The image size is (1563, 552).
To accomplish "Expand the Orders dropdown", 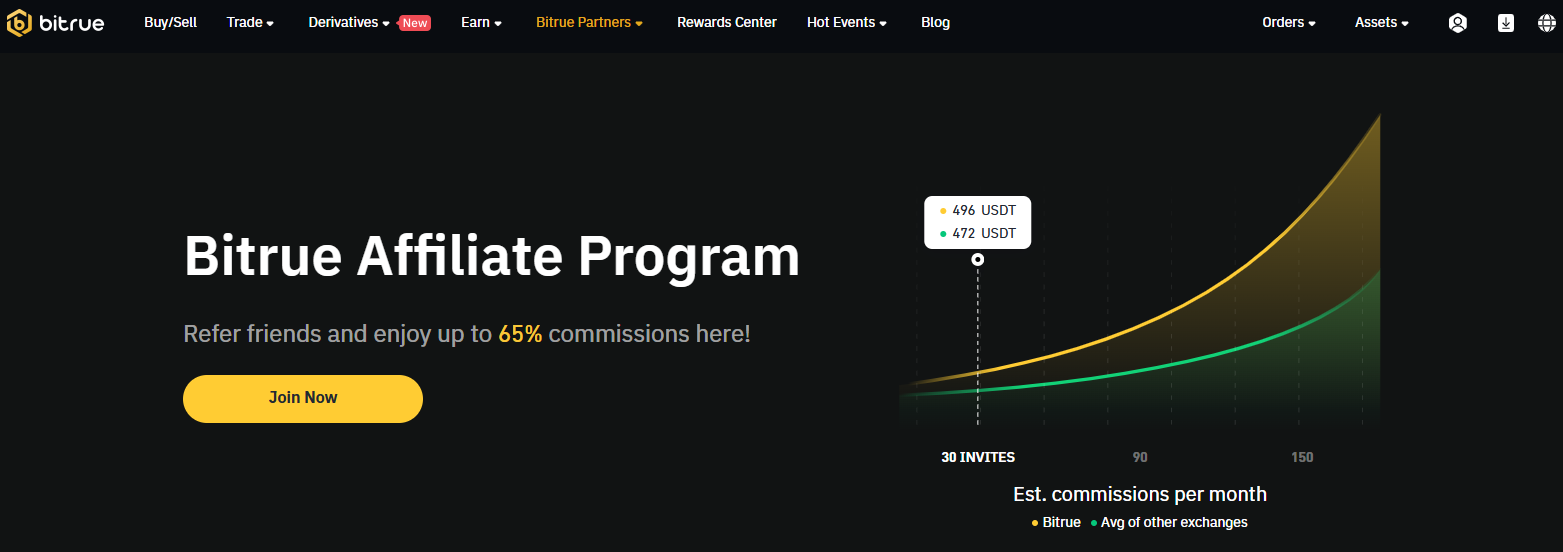I will pos(1289,22).
